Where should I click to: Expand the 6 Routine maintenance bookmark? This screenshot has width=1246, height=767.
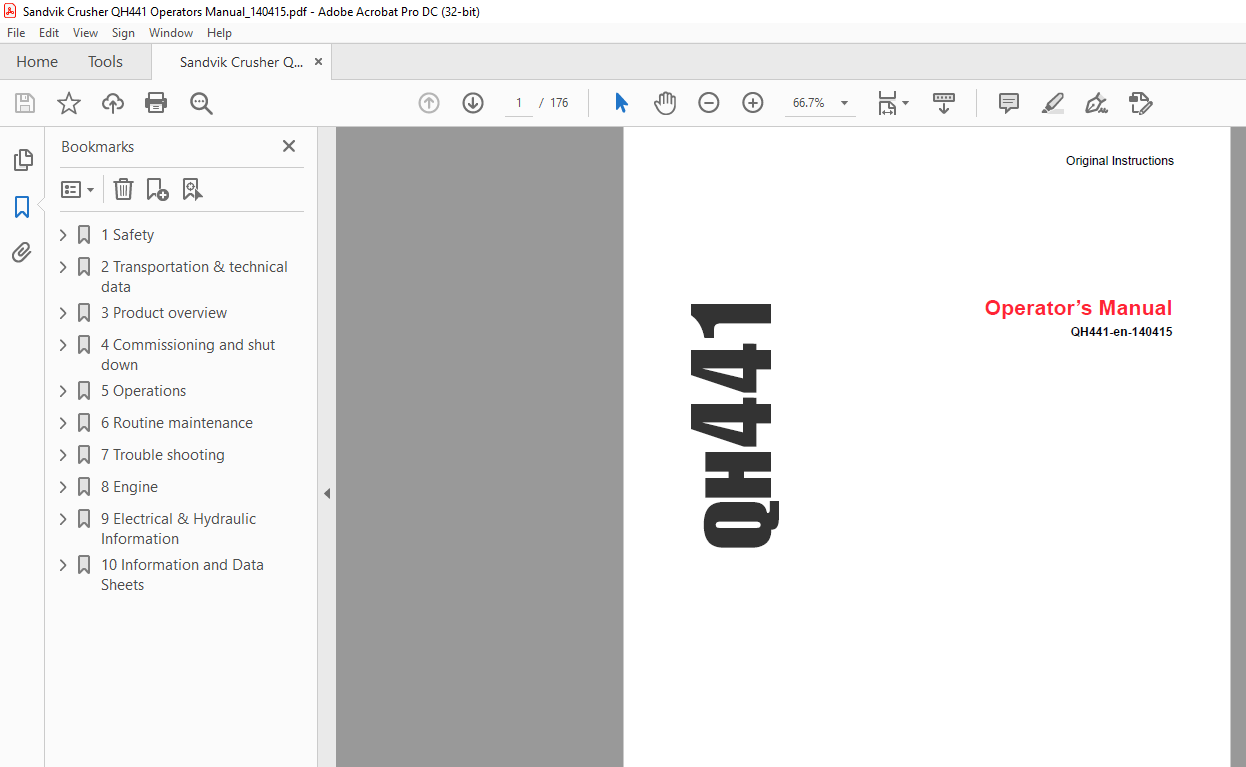pyautogui.click(x=63, y=423)
